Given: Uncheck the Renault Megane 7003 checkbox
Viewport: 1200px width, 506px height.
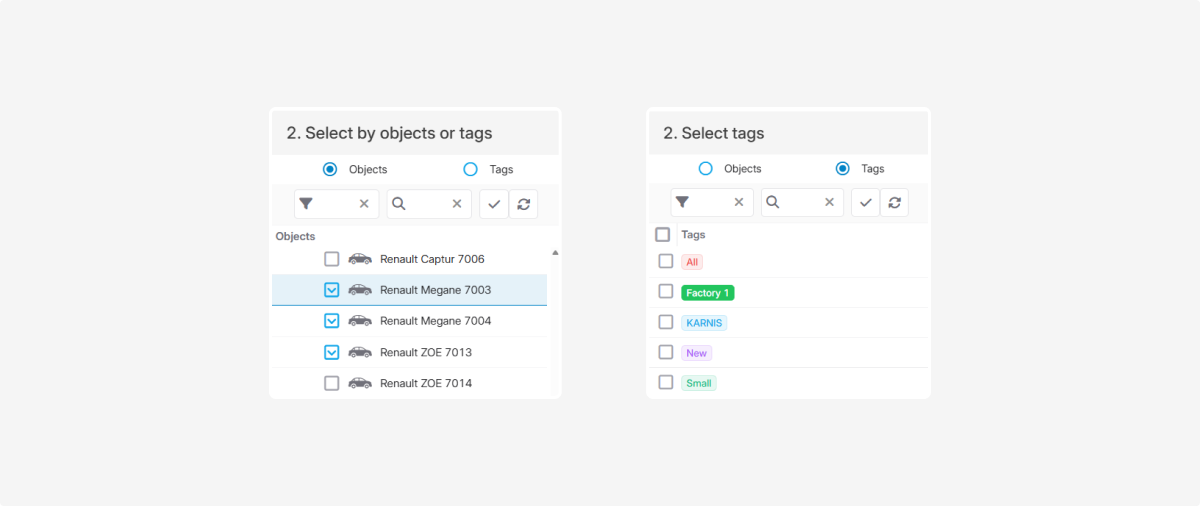Looking at the screenshot, I should click(332, 290).
